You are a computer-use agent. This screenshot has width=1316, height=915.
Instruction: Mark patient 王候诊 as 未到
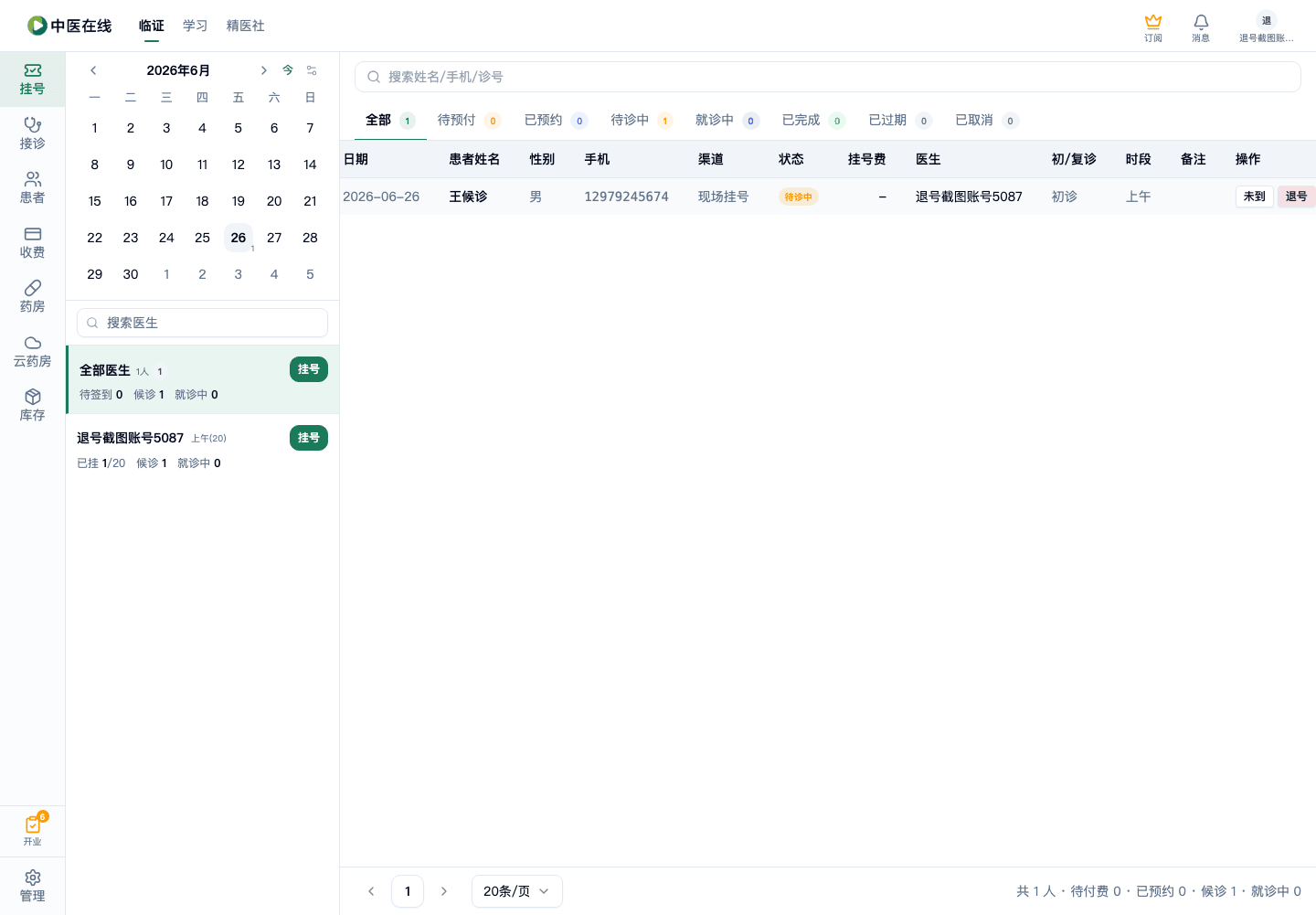[x=1254, y=197]
